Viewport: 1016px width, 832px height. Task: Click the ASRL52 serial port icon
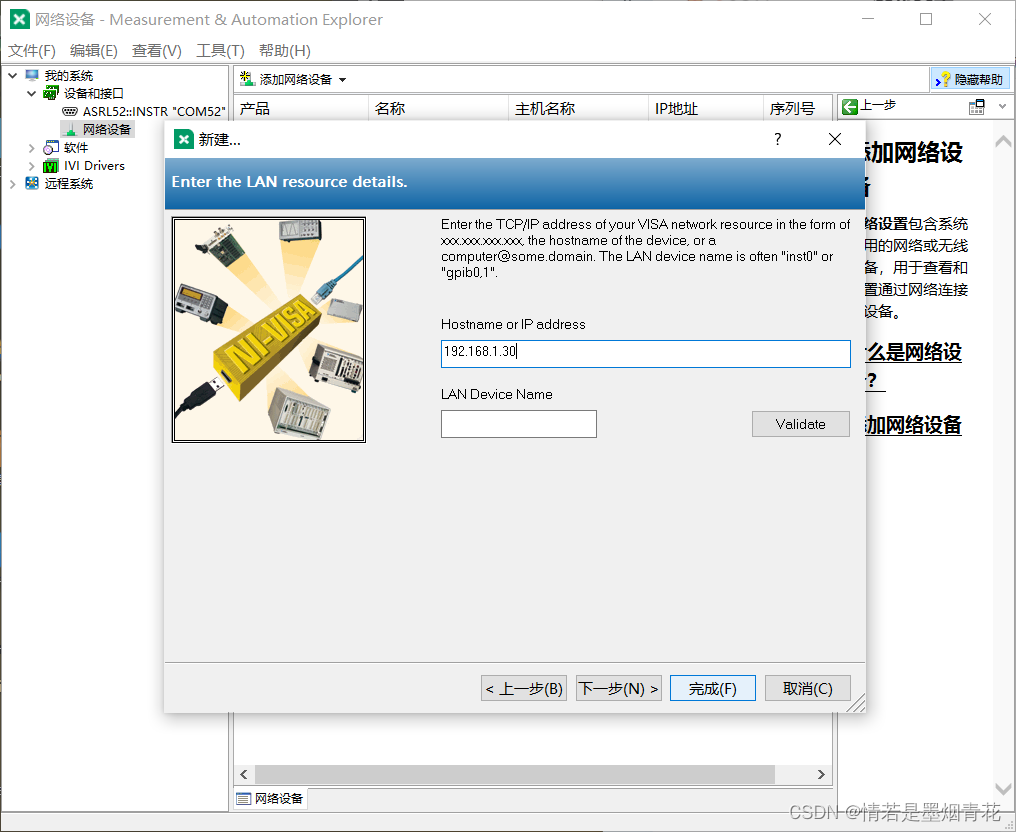69,111
